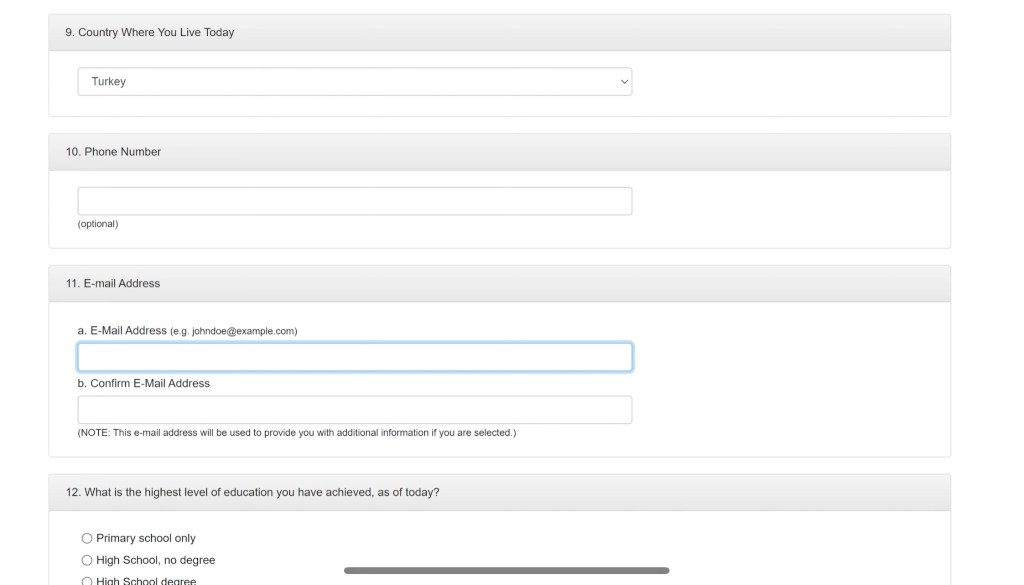Click the Confirm E-Mail Address field
This screenshot has height=585, width=1024.
point(354,410)
